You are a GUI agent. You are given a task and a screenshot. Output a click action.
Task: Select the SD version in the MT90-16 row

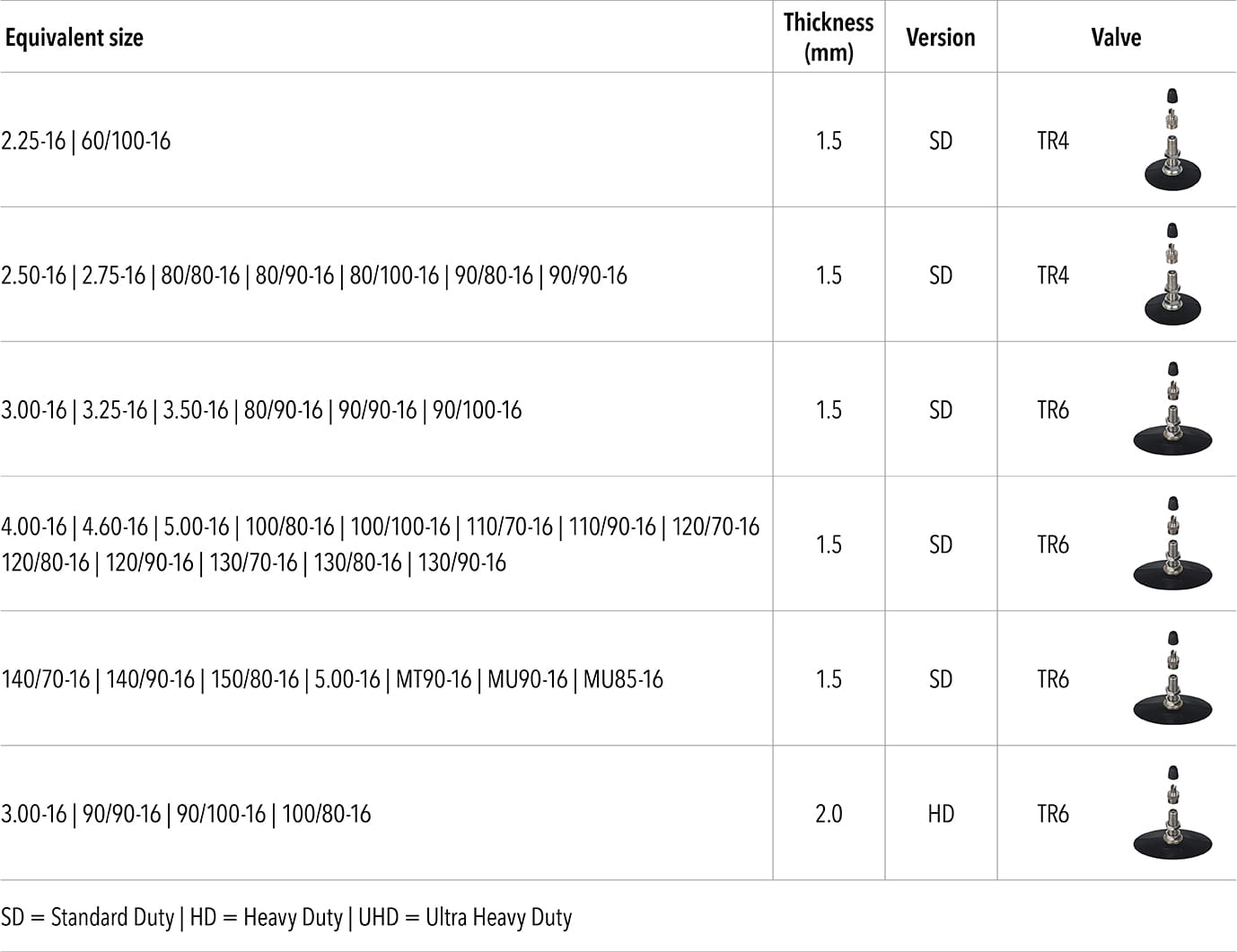pos(940,679)
